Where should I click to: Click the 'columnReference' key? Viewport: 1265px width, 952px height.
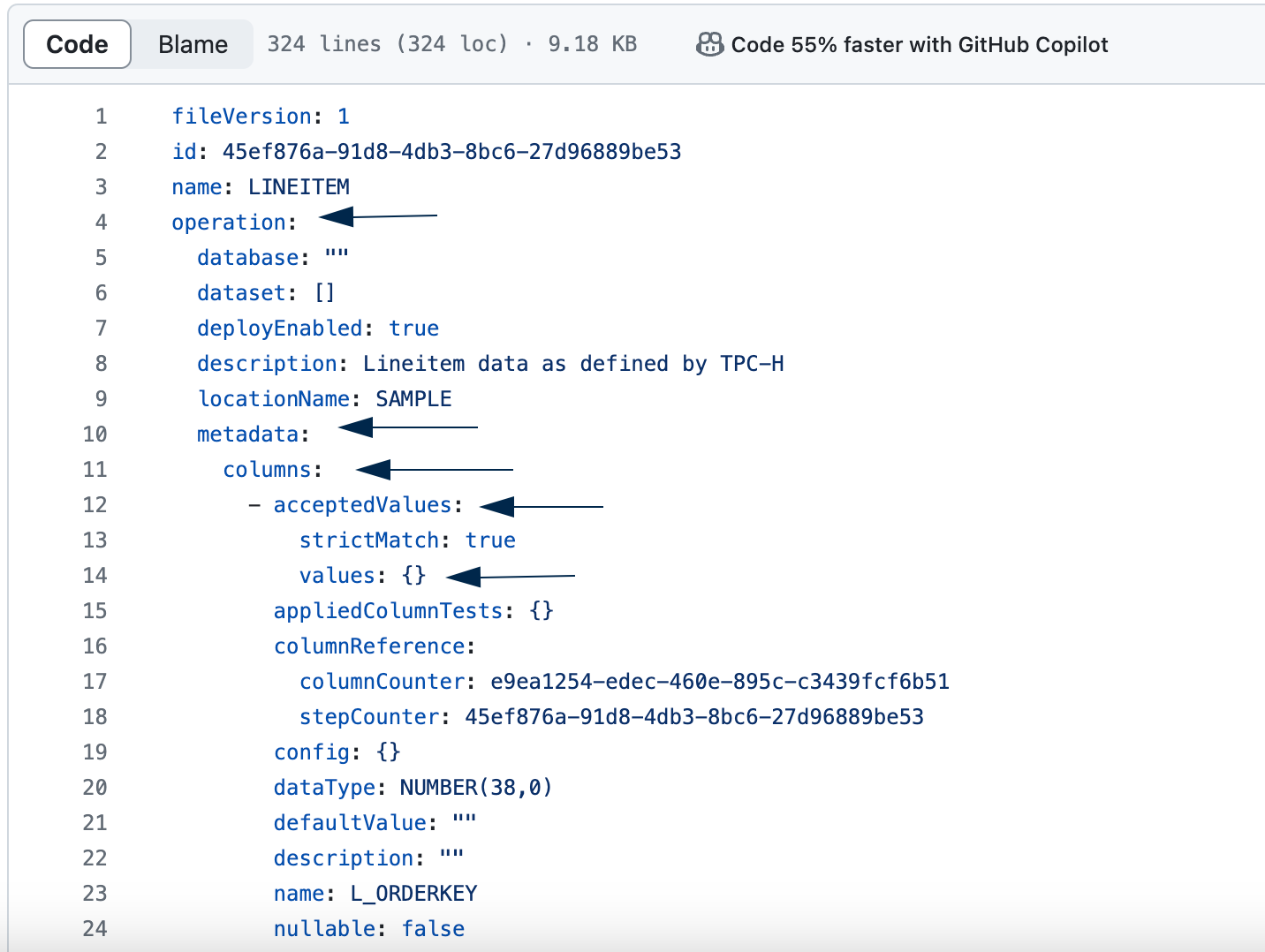pos(369,646)
